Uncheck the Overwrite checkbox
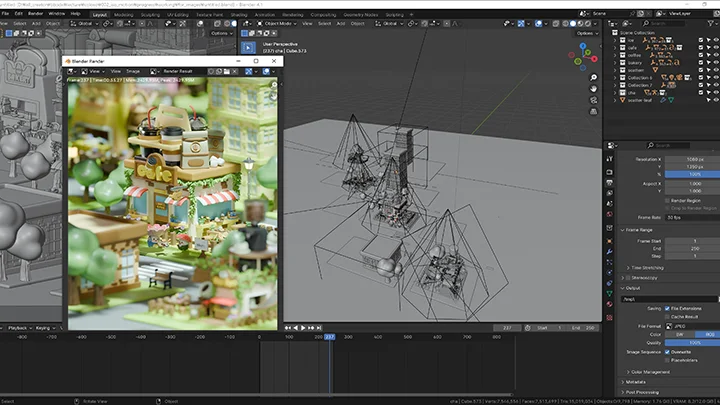The height and width of the screenshot is (405, 720). (x=667, y=352)
